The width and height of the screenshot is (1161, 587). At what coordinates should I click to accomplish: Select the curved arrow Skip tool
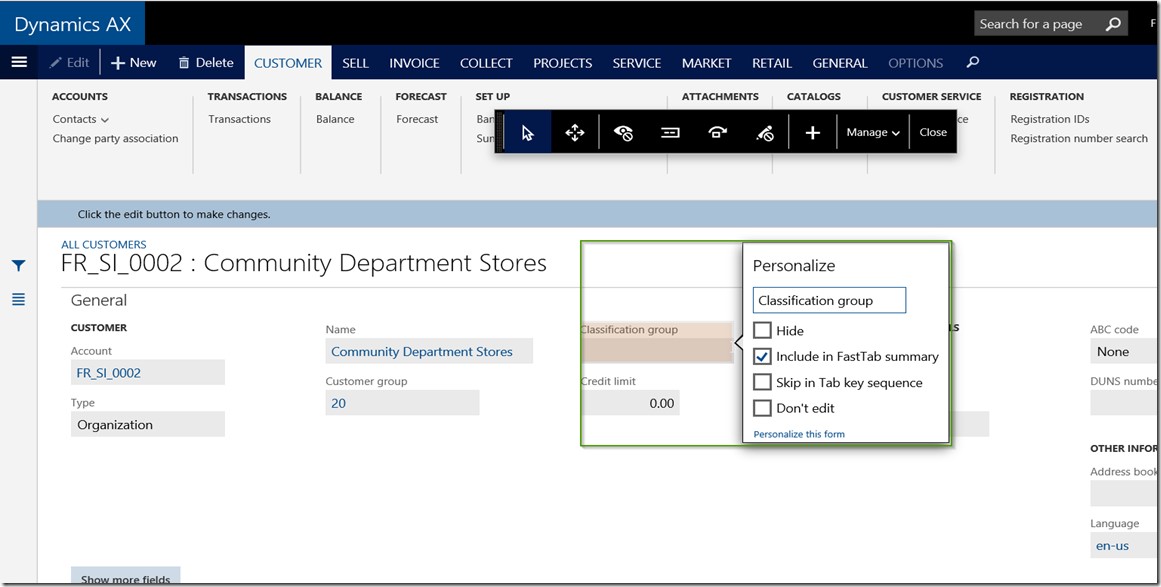[717, 131]
